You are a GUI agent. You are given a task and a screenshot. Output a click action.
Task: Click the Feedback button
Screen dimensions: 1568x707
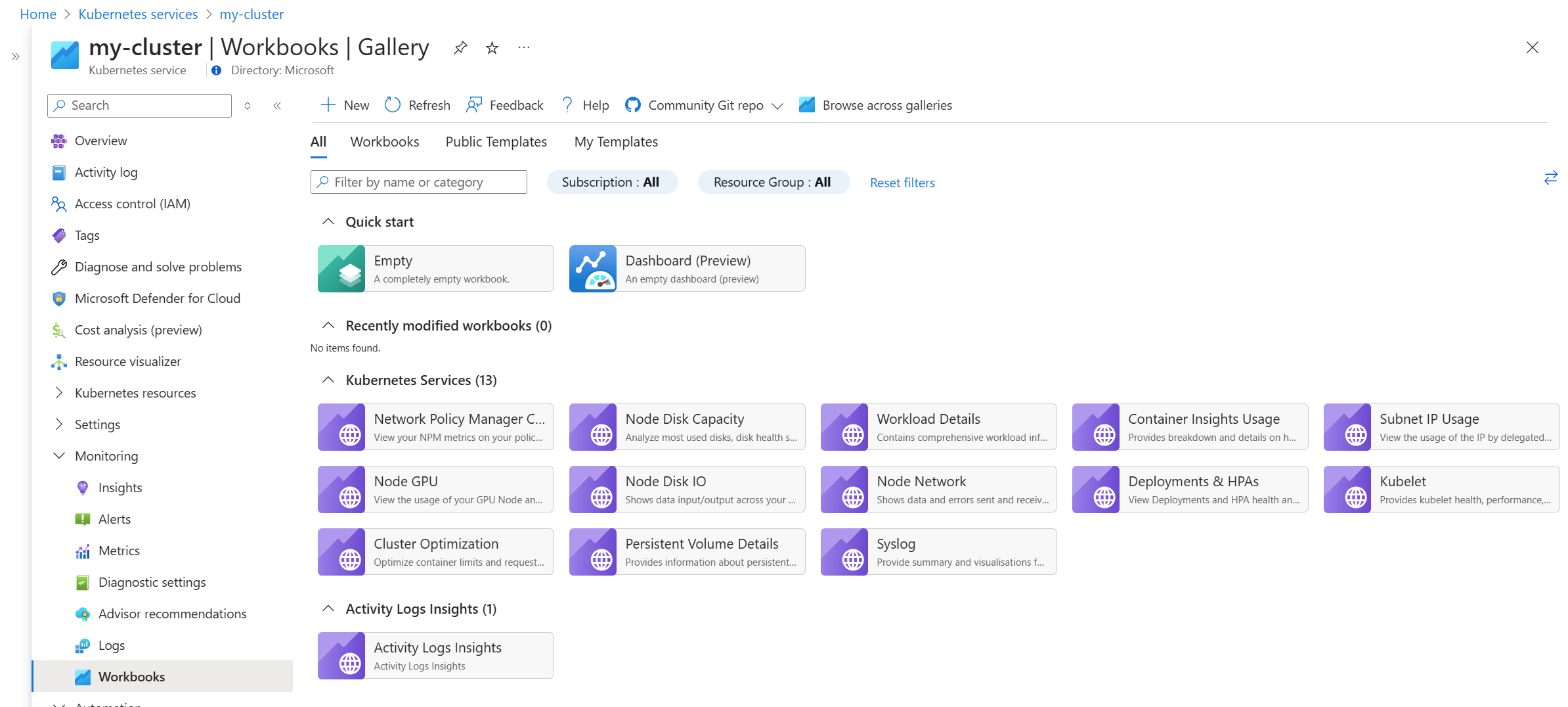pos(504,105)
